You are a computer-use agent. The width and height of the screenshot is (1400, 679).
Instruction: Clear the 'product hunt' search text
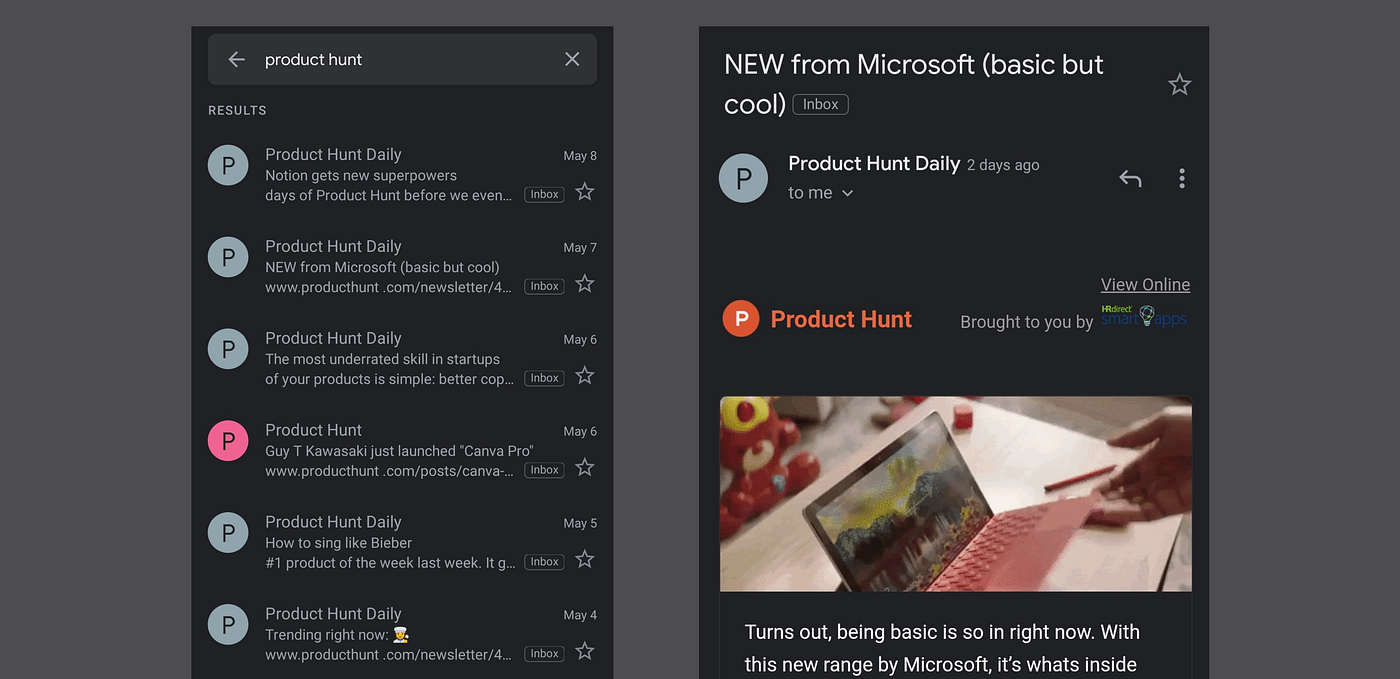[x=572, y=59]
